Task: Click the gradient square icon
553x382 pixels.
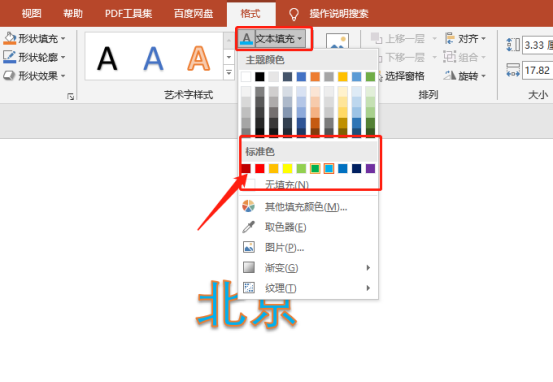Action: pos(249,267)
